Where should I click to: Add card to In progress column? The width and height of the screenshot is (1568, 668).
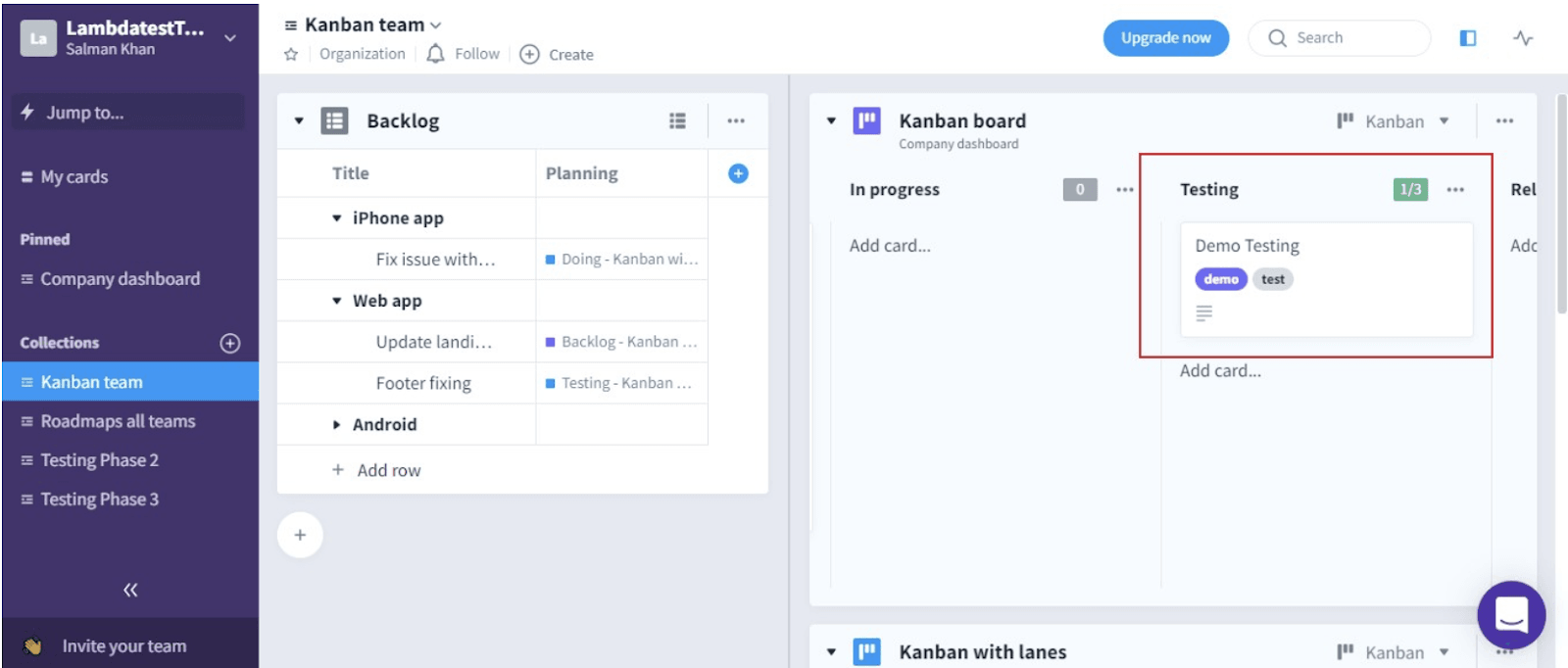pyautogui.click(x=890, y=246)
